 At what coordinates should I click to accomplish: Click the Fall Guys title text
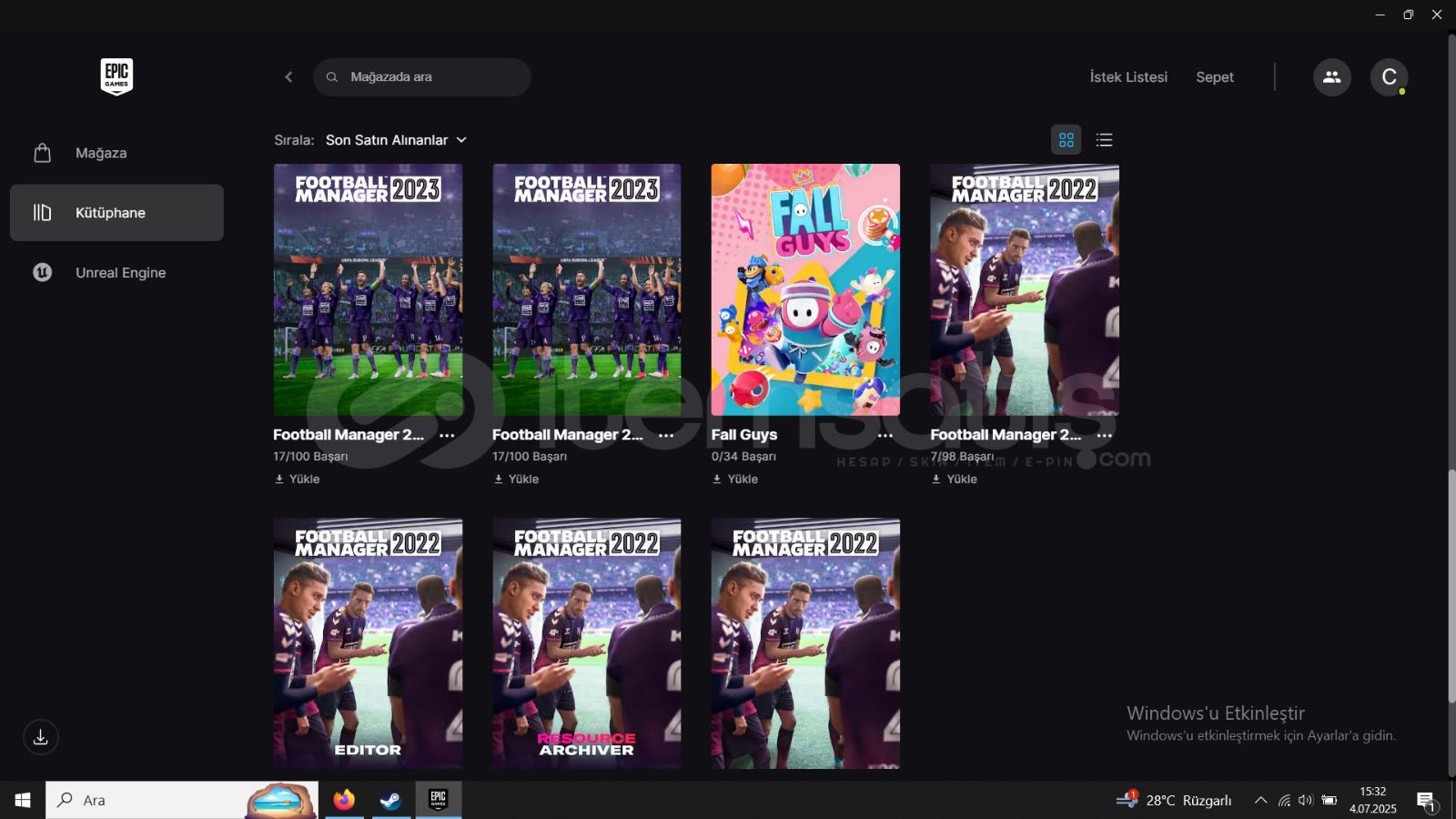pos(744,435)
